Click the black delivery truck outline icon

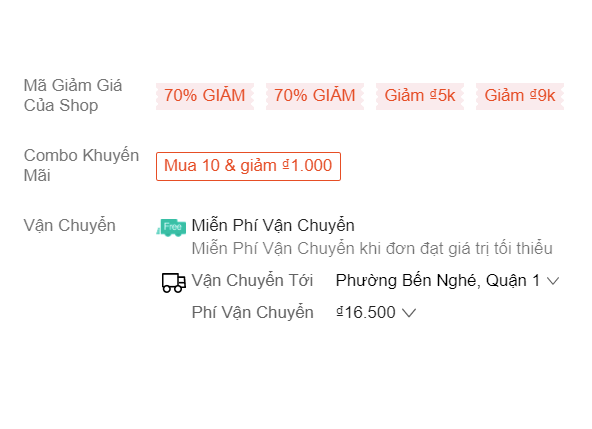click(x=174, y=283)
